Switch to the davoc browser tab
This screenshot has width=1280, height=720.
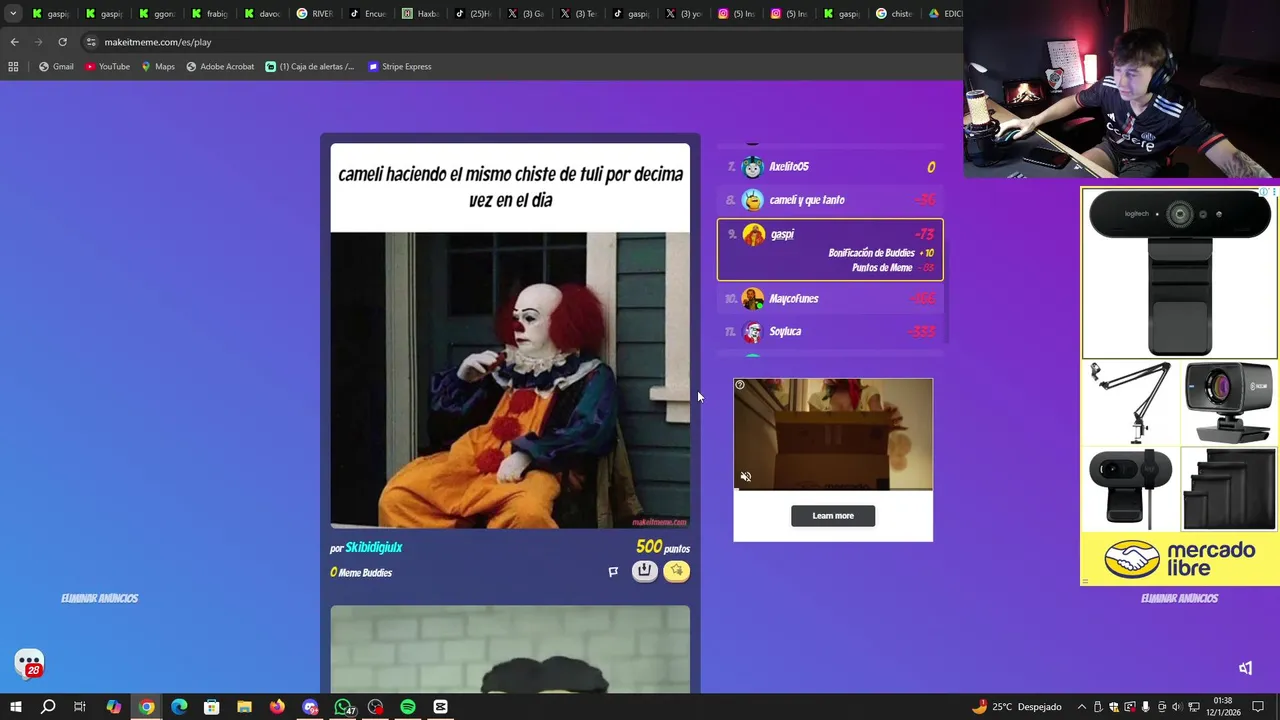262,14
